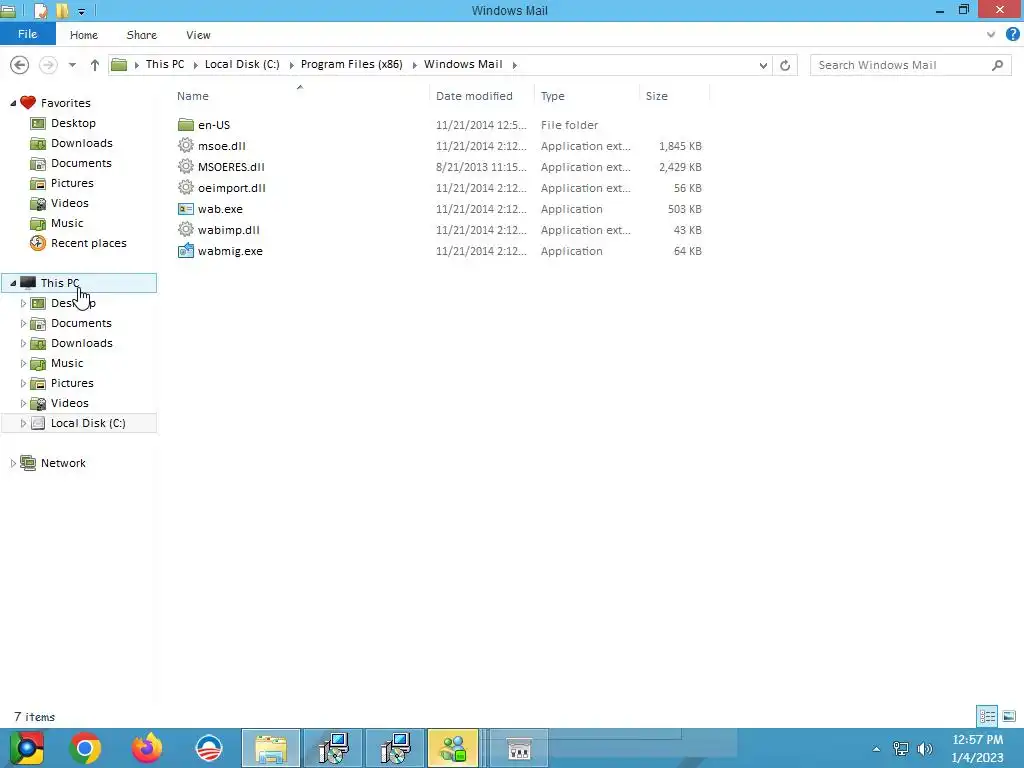The width and height of the screenshot is (1024, 768).
Task: Click the Network icon in navigation pane
Action: coord(27,463)
